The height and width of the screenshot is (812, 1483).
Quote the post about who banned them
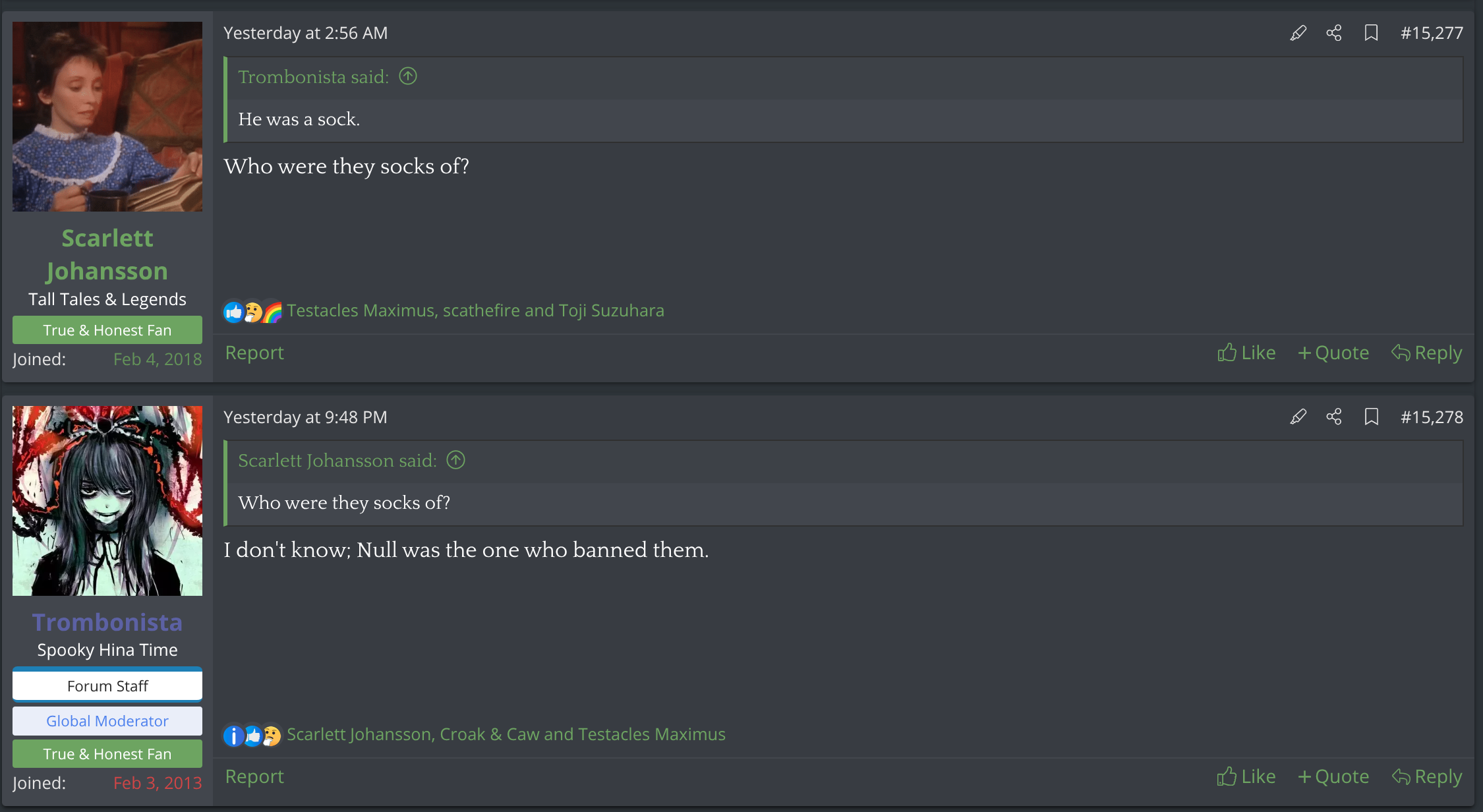pos(1333,776)
